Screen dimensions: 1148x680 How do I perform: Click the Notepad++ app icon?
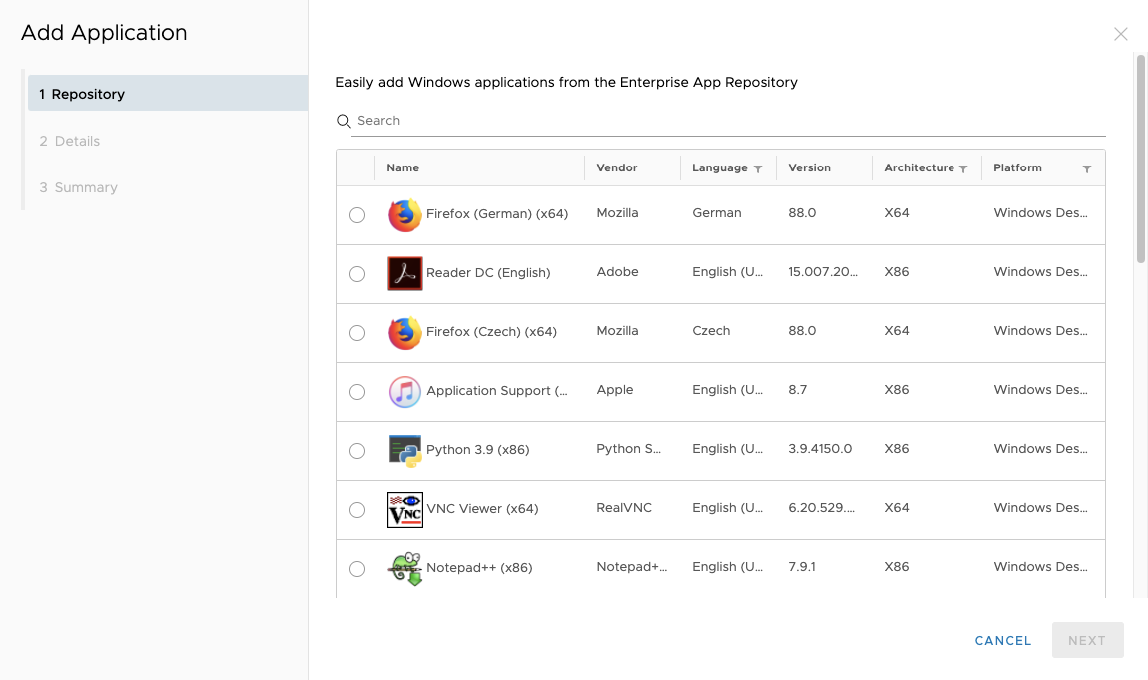404,568
